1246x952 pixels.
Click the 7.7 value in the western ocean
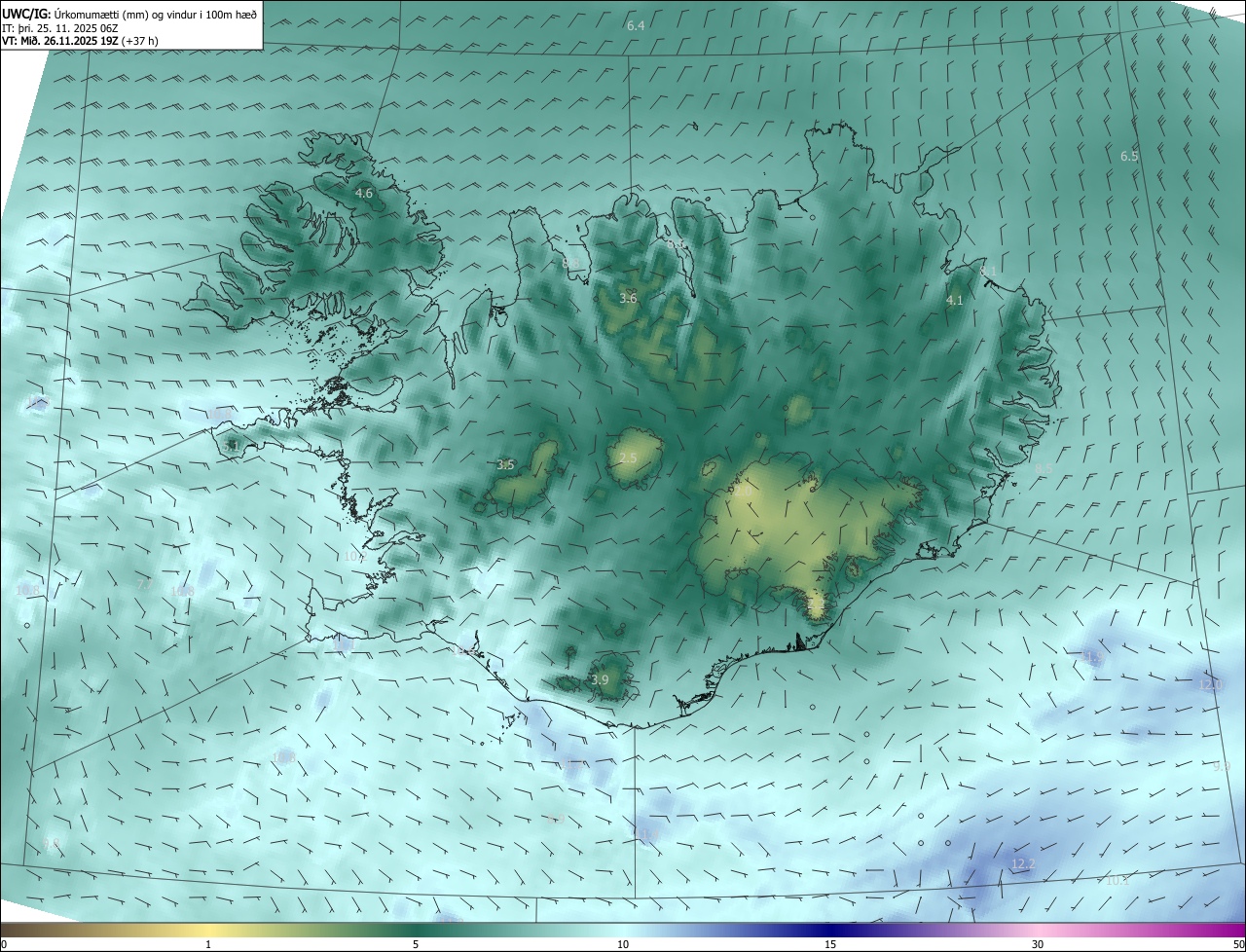click(144, 585)
